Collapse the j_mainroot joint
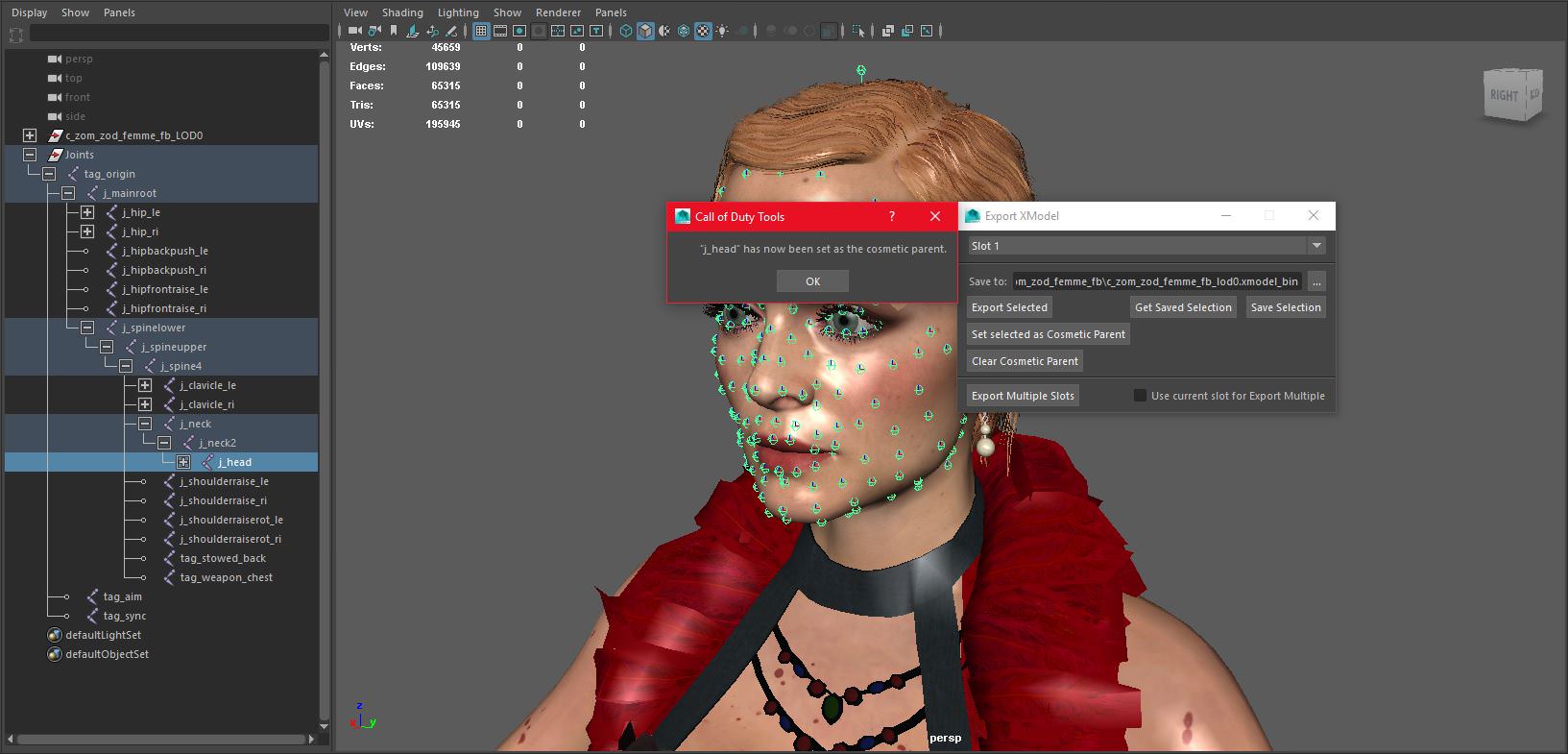The image size is (1568, 754). (x=68, y=193)
